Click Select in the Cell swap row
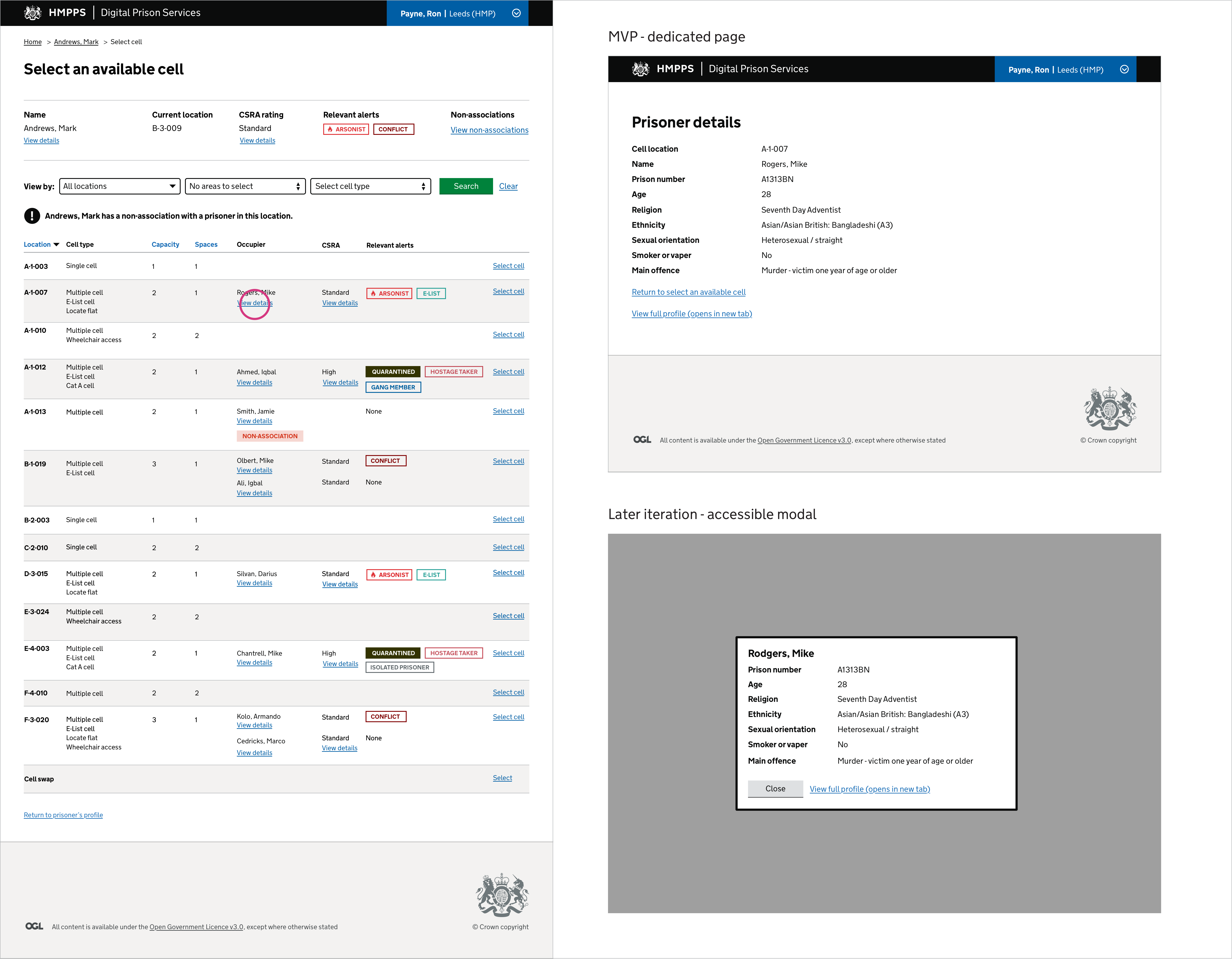 coord(502,778)
